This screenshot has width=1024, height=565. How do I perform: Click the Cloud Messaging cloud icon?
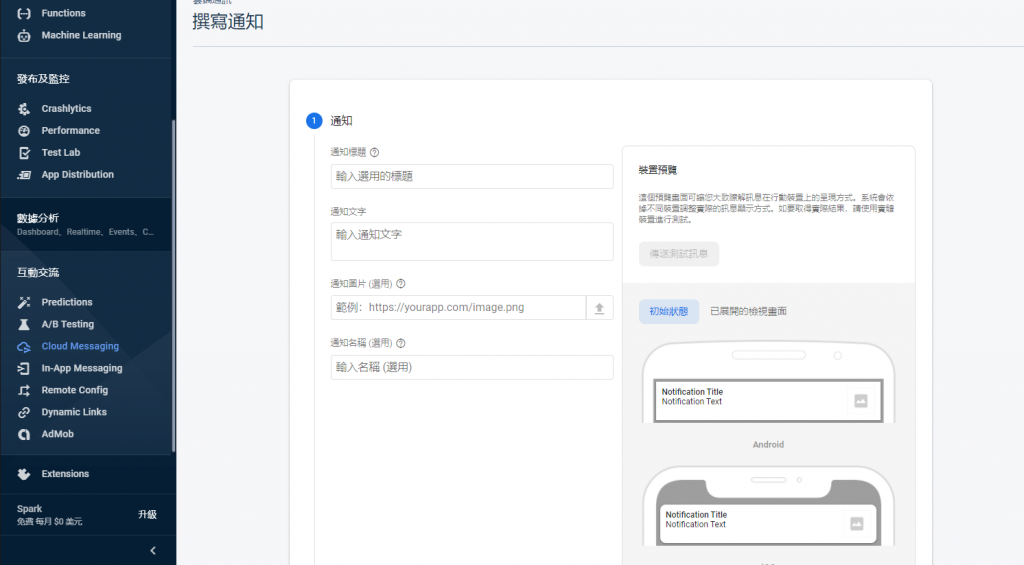[24, 346]
